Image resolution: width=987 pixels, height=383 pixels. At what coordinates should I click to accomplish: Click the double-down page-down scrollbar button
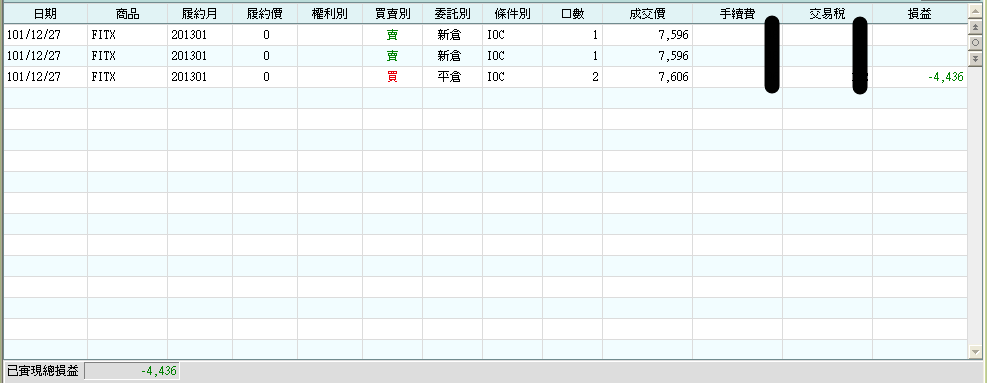(975, 59)
